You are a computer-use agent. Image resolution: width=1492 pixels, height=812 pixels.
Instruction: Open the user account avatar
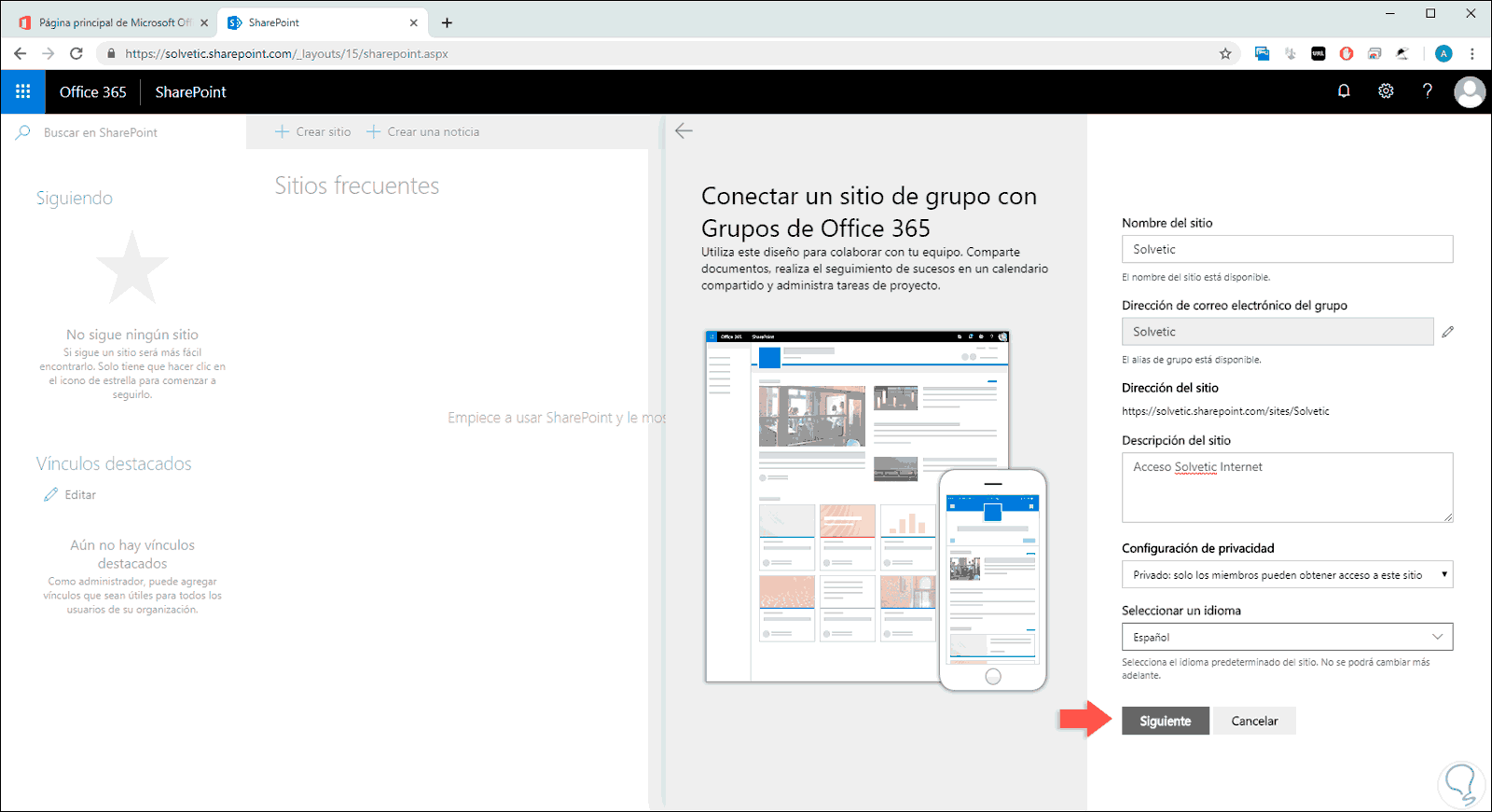1470,91
